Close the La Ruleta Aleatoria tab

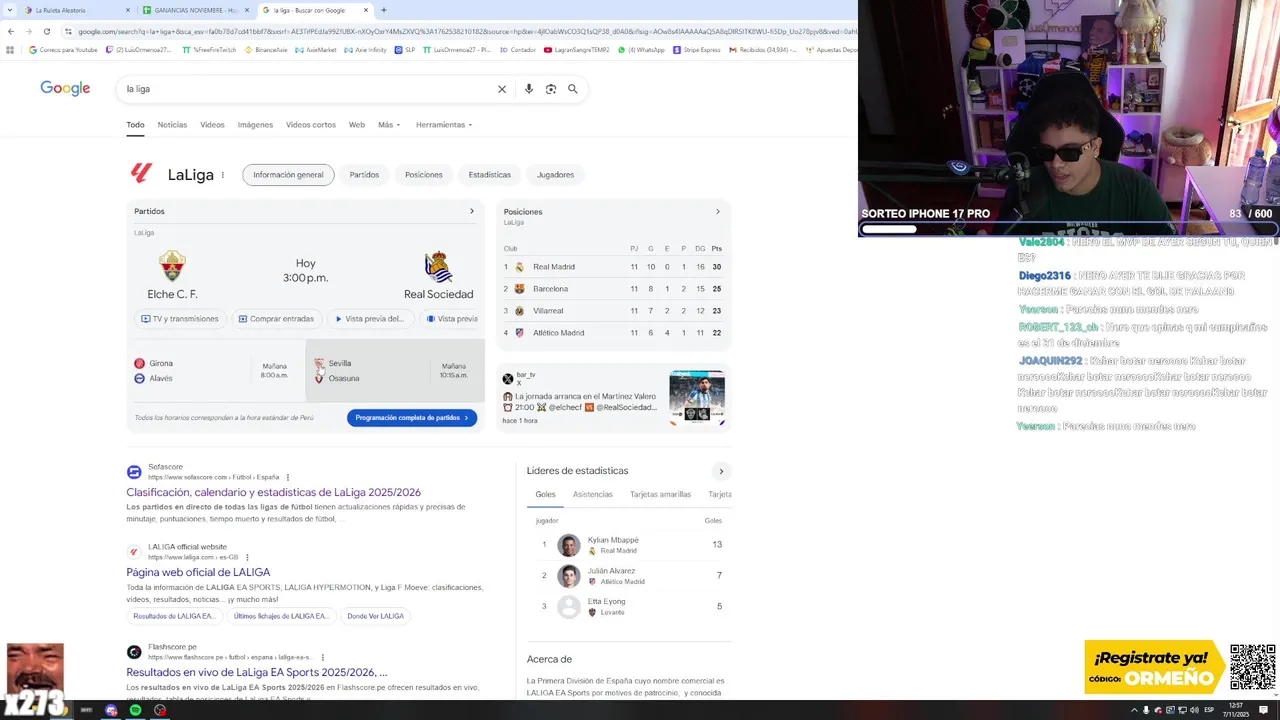(128, 10)
